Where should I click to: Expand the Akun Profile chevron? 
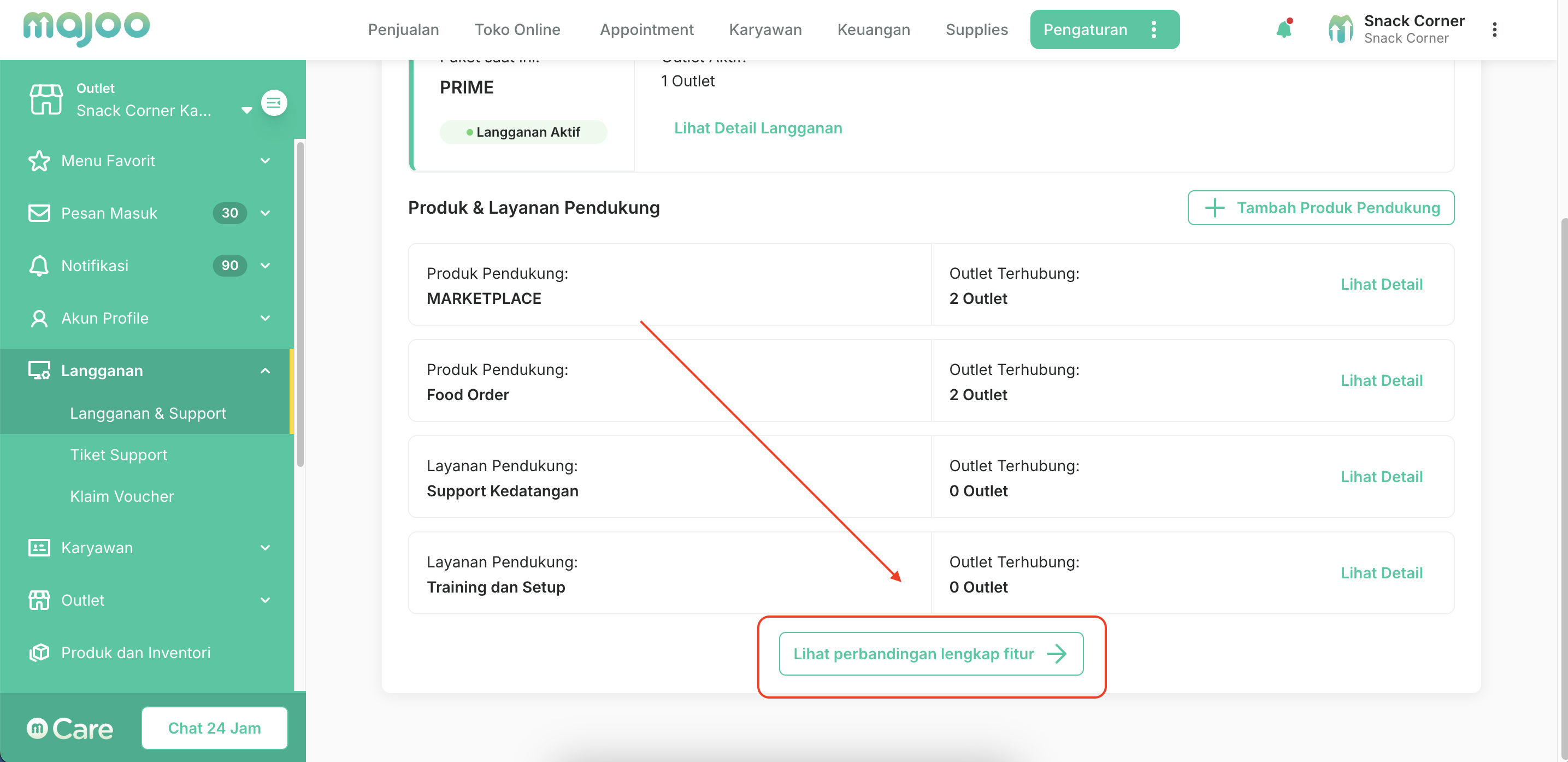tap(266, 318)
